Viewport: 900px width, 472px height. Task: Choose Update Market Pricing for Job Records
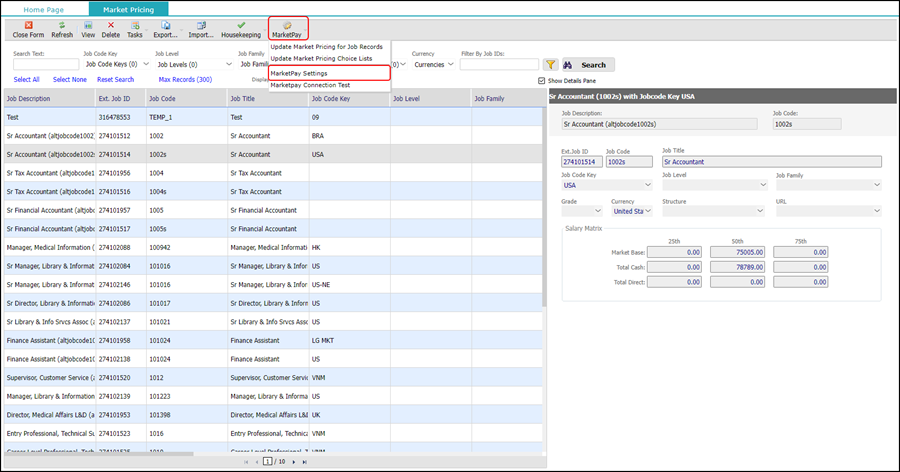pyautogui.click(x=327, y=47)
